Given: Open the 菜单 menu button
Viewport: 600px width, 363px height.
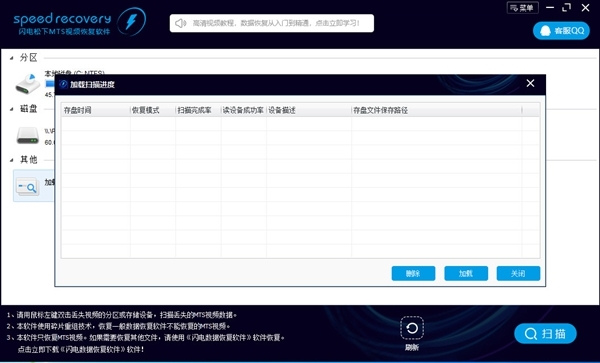Looking at the screenshot, I should pos(522,8).
